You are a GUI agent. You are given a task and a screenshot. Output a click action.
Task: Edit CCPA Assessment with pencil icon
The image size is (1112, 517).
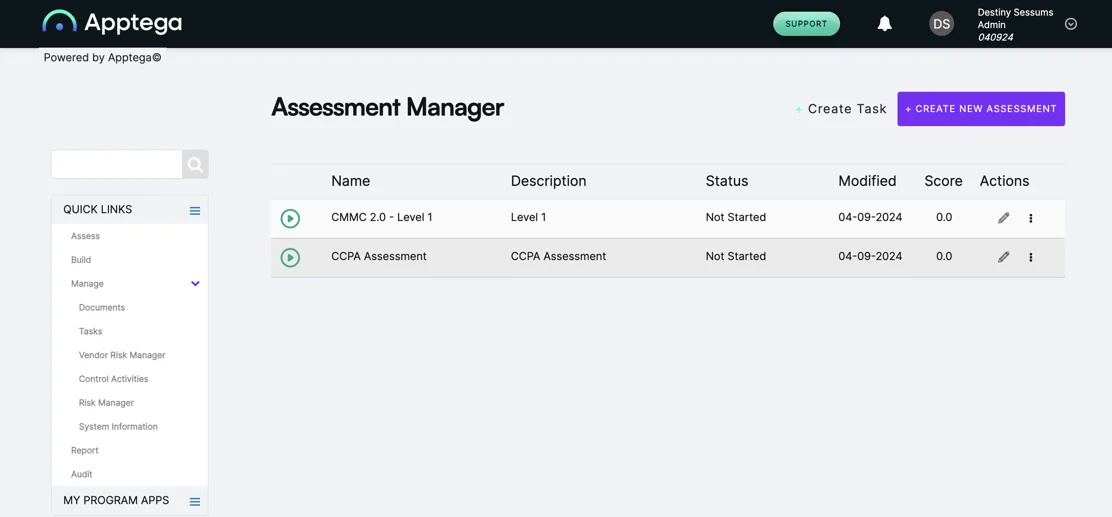(x=1003, y=257)
